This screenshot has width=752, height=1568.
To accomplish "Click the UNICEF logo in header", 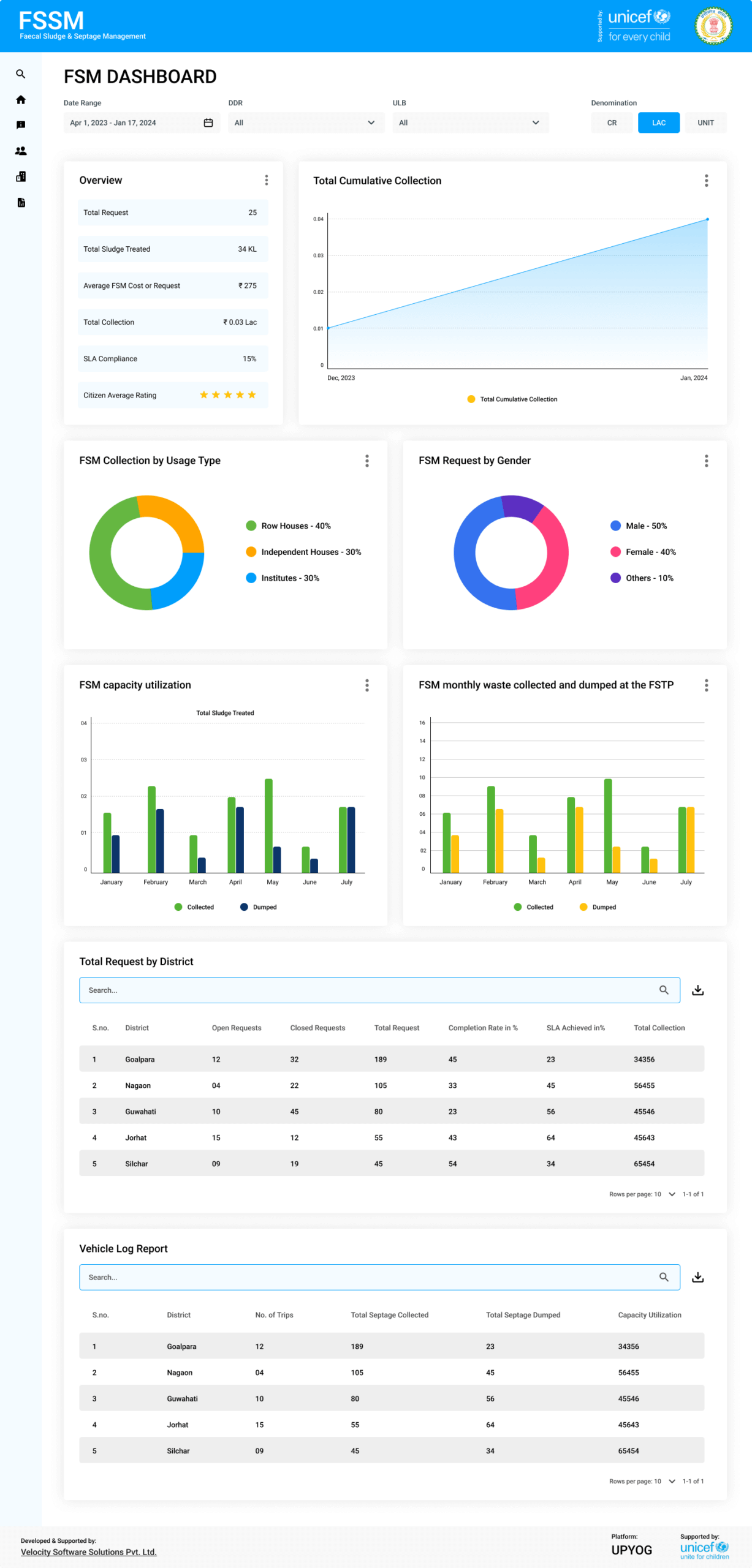I will pos(639,26).
